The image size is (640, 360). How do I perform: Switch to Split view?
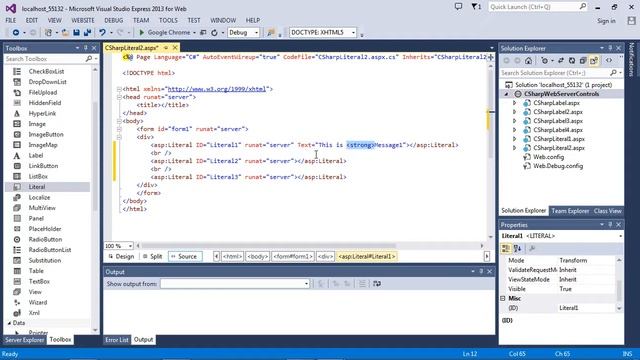(153, 256)
